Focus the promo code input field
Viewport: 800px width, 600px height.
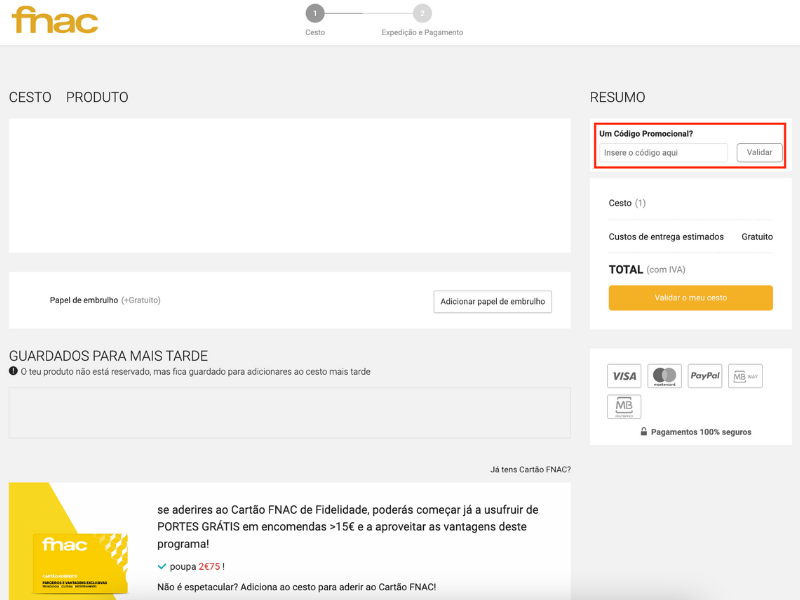[x=663, y=153]
